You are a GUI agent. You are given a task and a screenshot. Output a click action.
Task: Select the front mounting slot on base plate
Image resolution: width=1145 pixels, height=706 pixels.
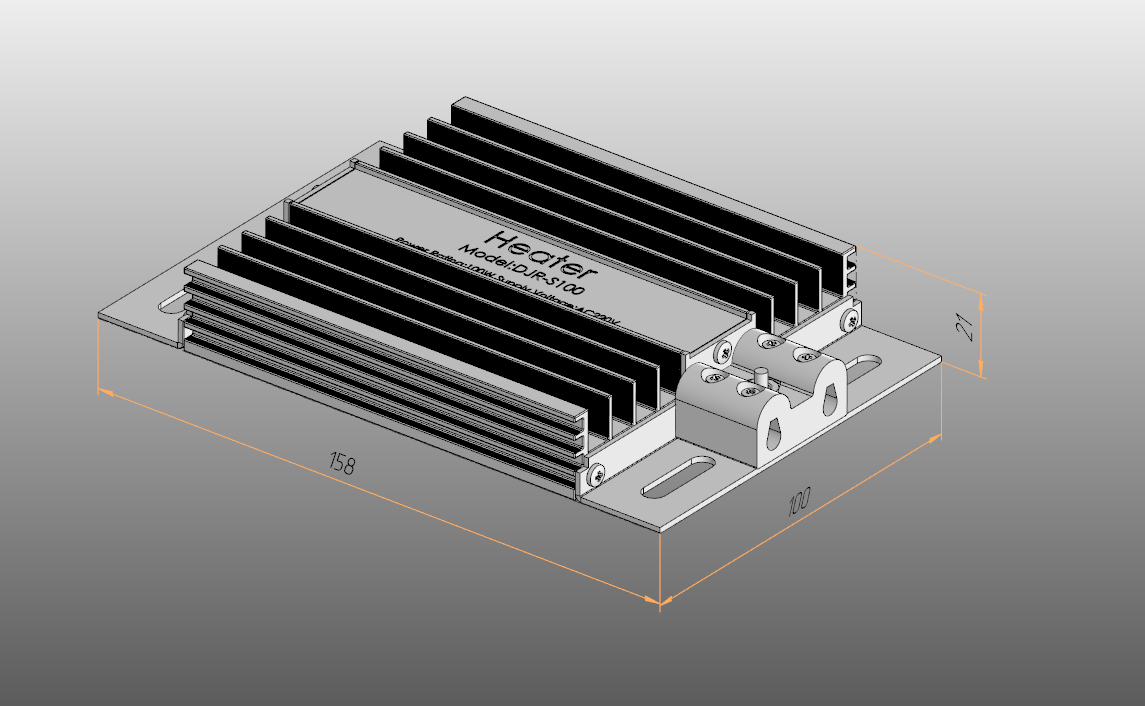(677, 478)
